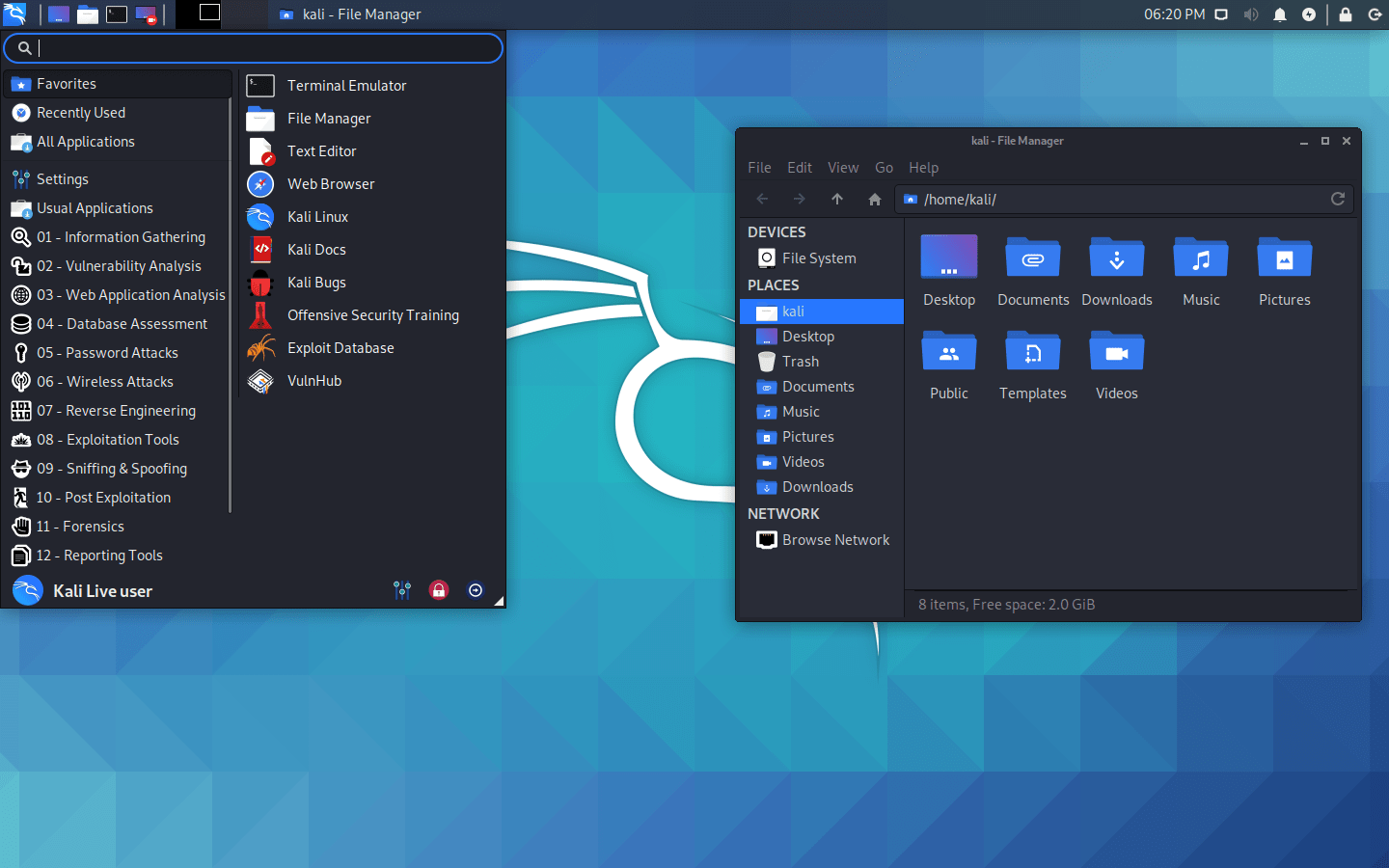The image size is (1389, 868).
Task: Click the Kali dragon applications menu icon
Action: [14, 14]
